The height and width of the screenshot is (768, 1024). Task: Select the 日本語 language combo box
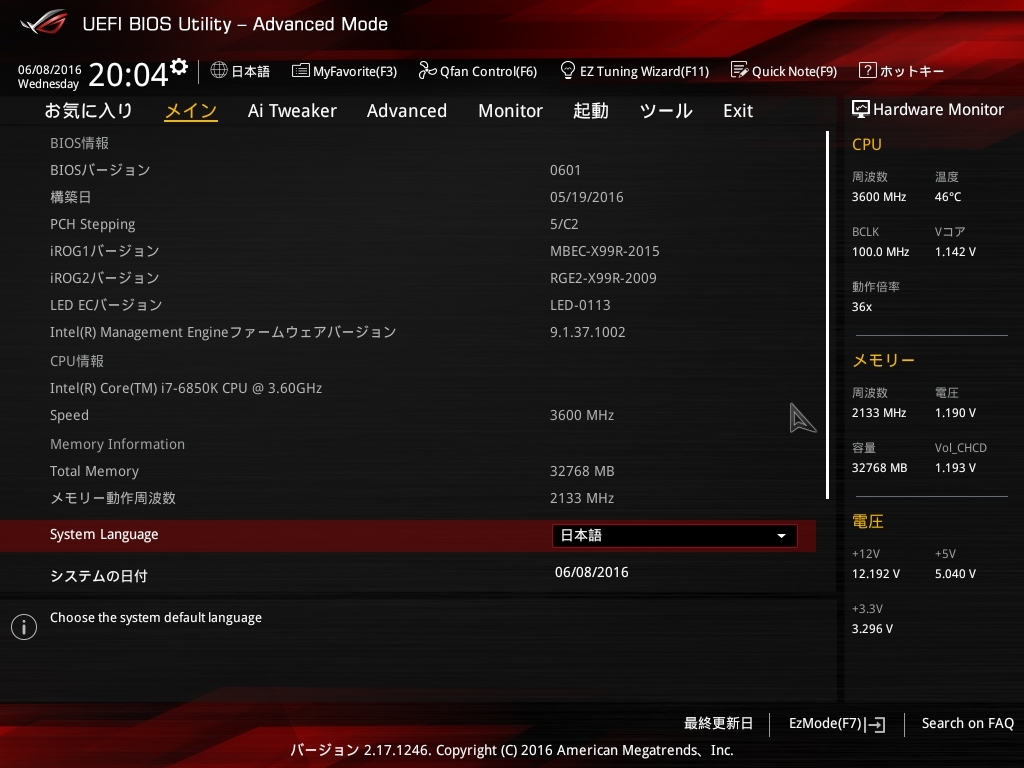[x=674, y=536]
